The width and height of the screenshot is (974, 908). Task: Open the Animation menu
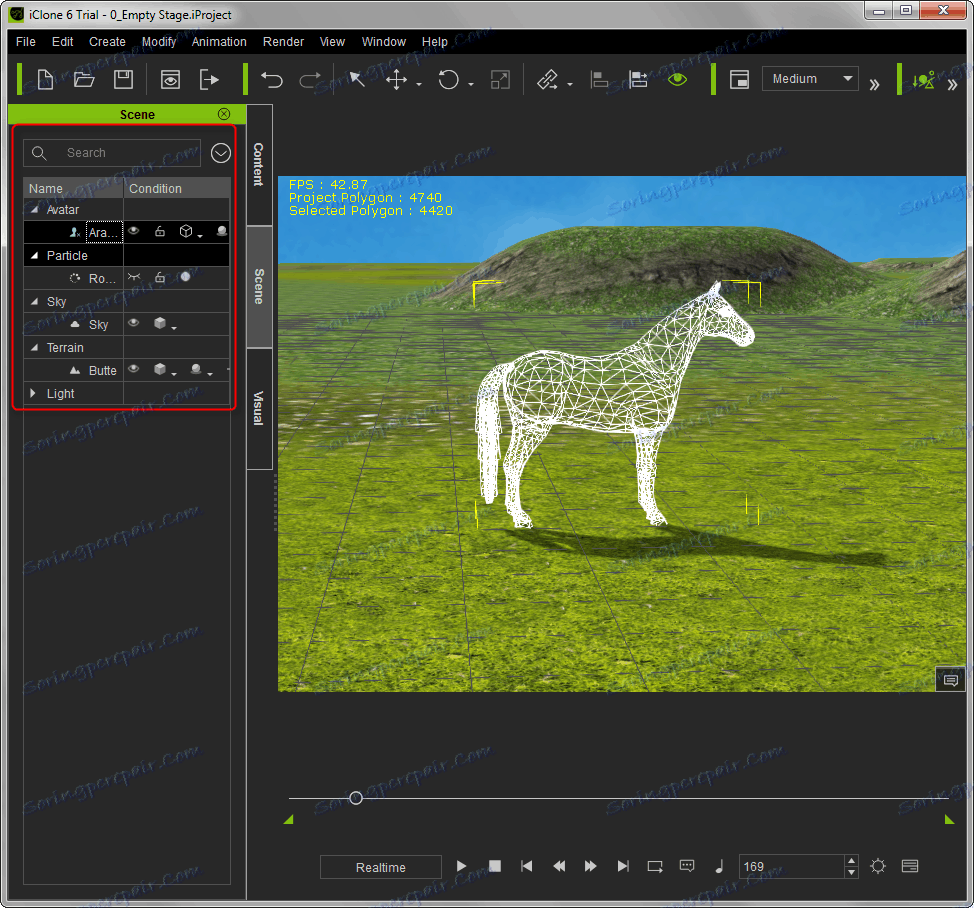click(219, 42)
